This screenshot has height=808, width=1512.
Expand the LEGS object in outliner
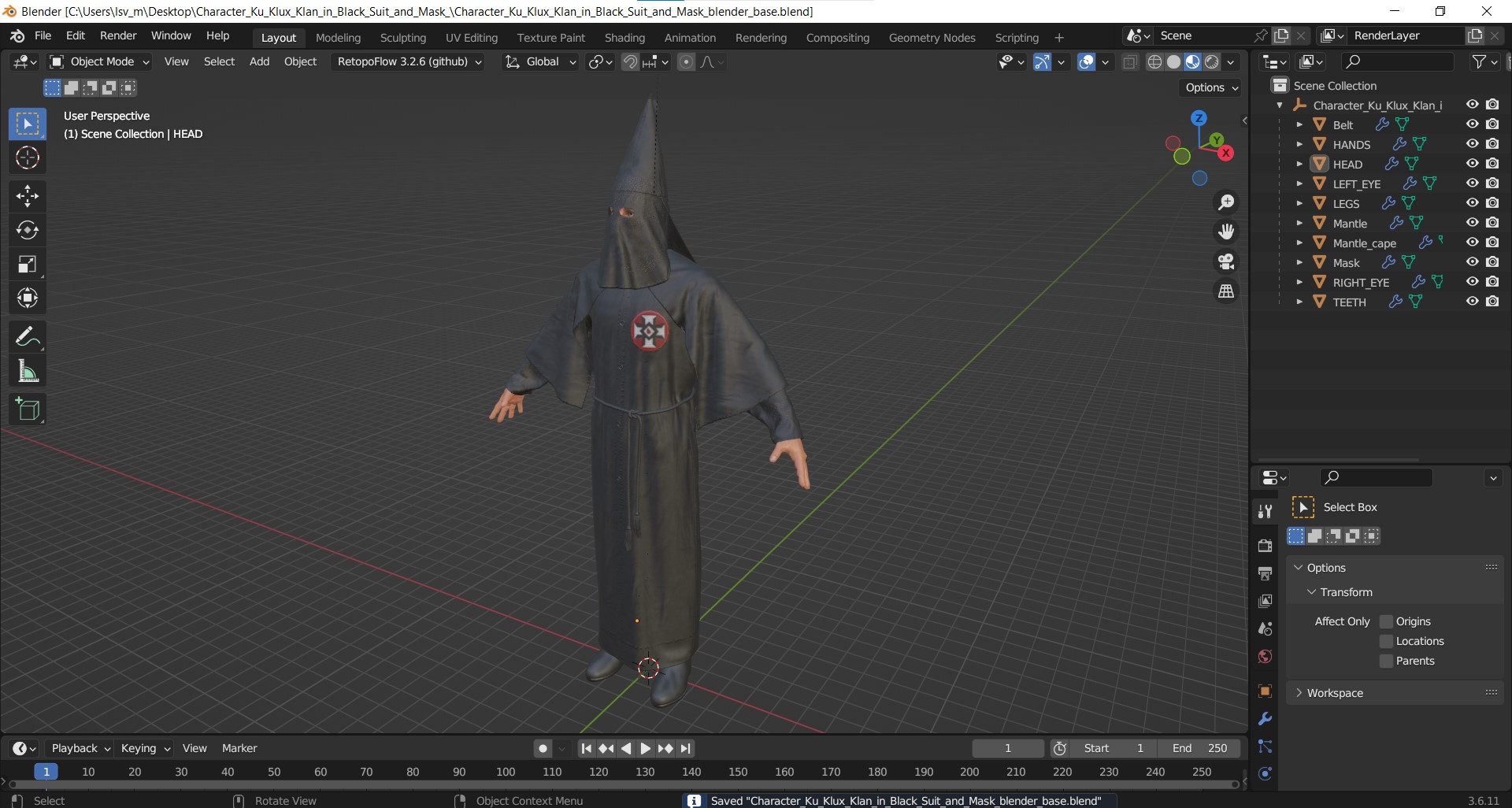[x=1299, y=203]
